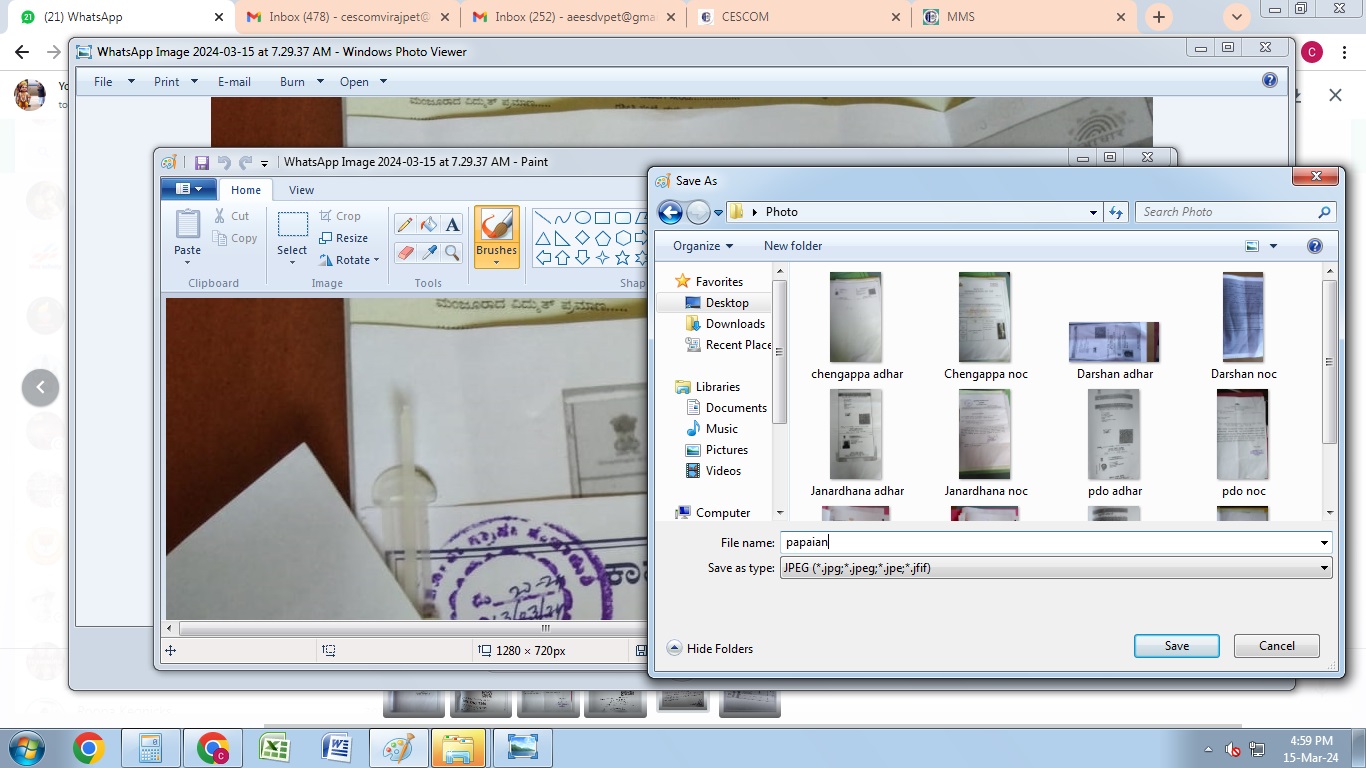Open the Paint application menu button

[188, 189]
